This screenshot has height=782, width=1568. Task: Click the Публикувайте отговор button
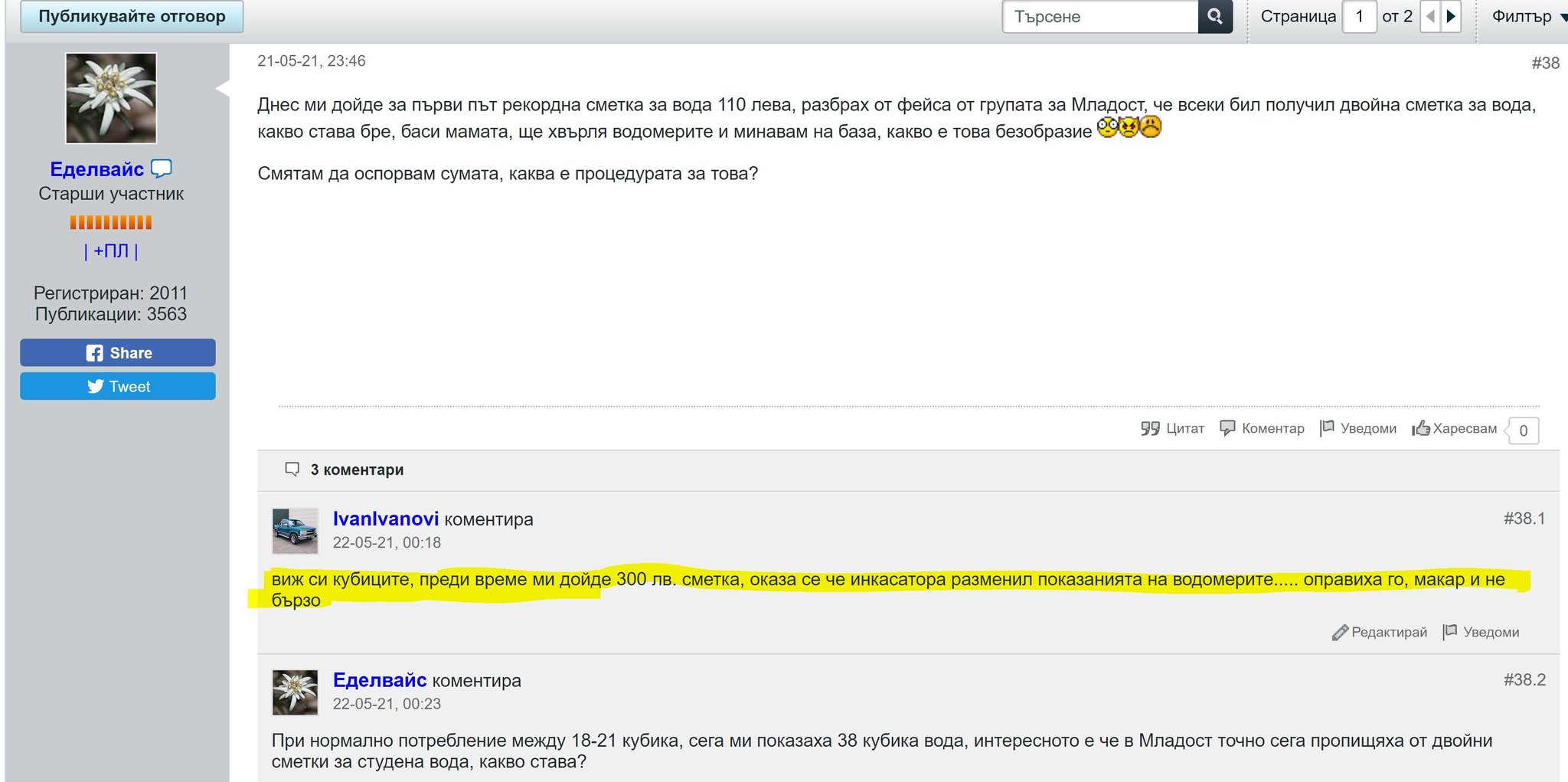[132, 16]
